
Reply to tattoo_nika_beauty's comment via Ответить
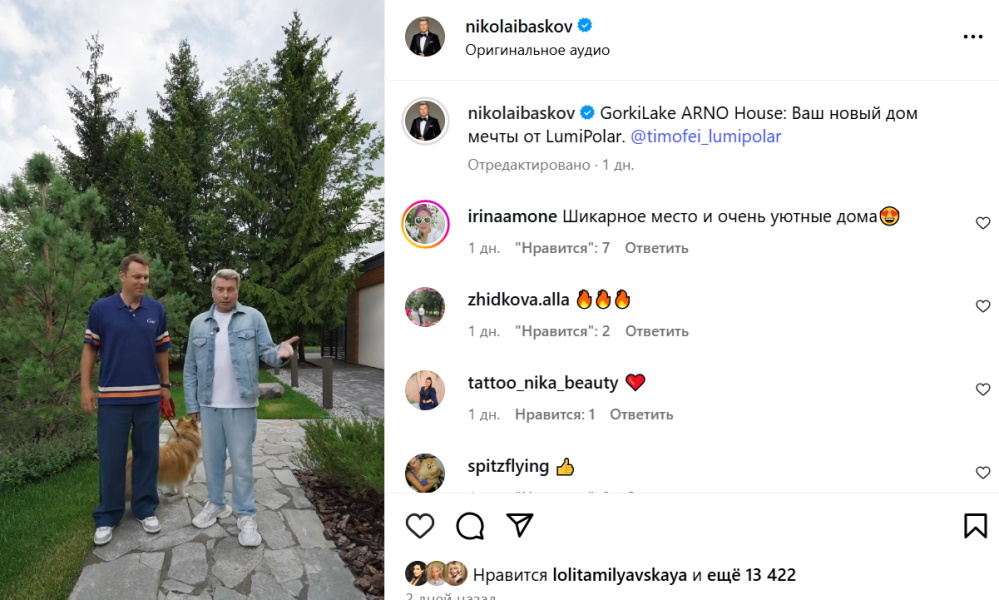(641, 415)
